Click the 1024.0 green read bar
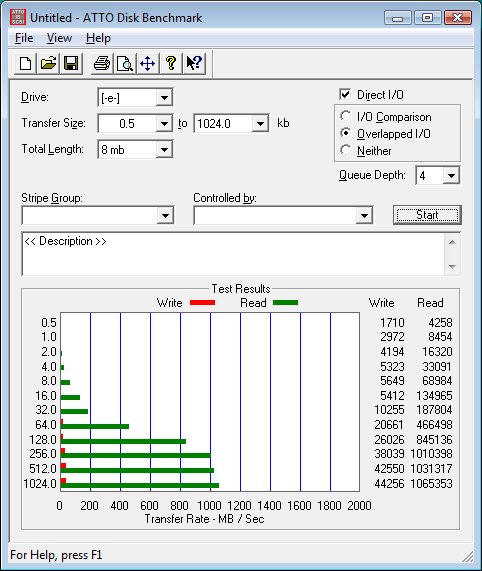 pyautogui.click(x=140, y=485)
